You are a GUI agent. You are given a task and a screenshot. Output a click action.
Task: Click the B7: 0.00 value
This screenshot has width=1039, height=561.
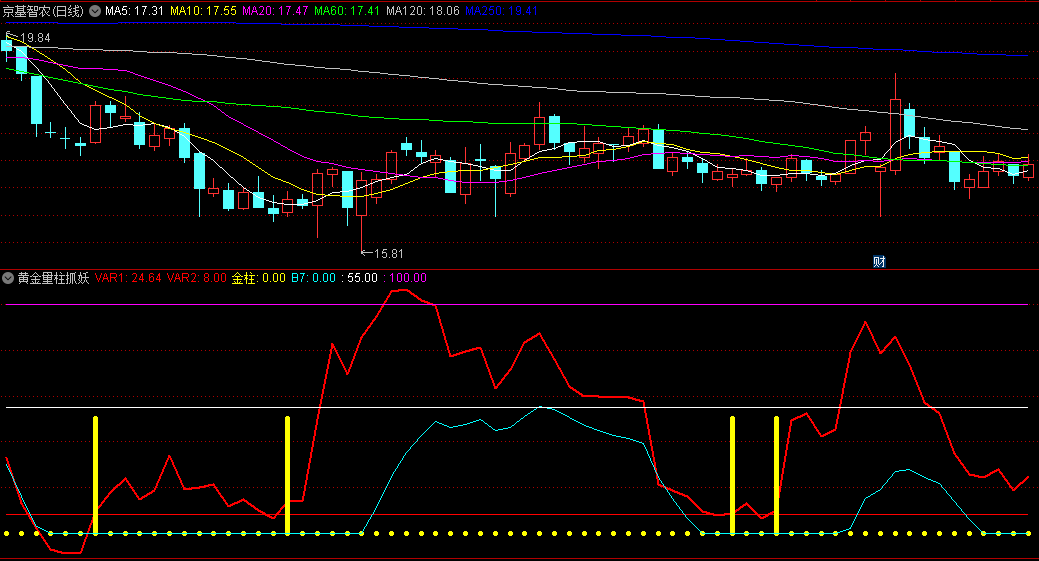[x=313, y=278]
